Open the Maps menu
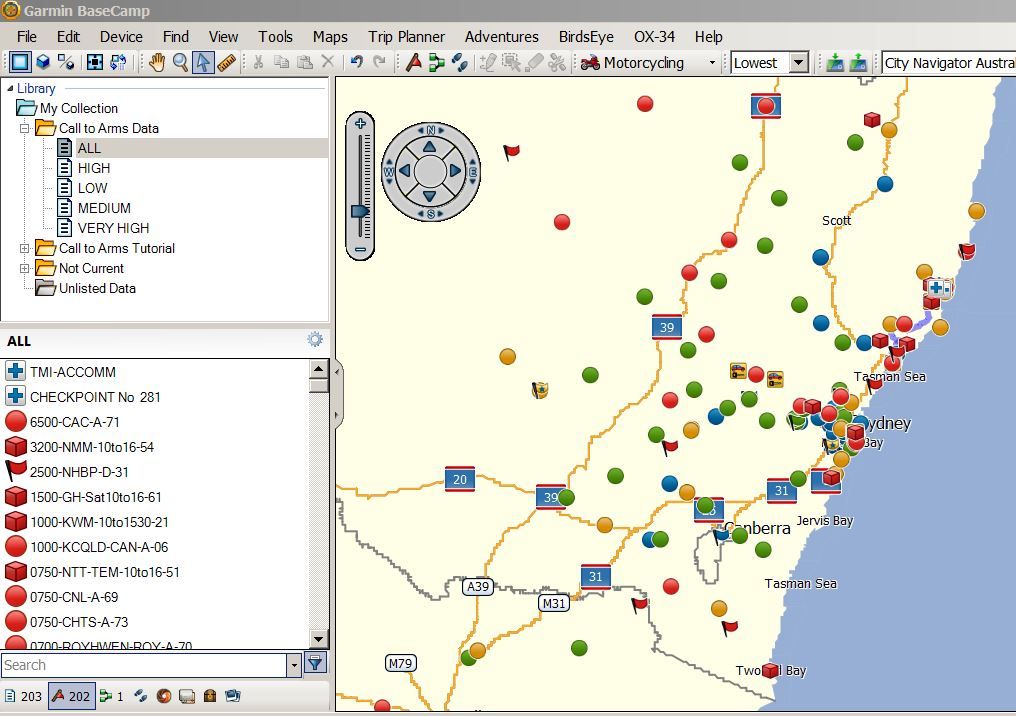The image size is (1016, 716). pyautogui.click(x=330, y=37)
